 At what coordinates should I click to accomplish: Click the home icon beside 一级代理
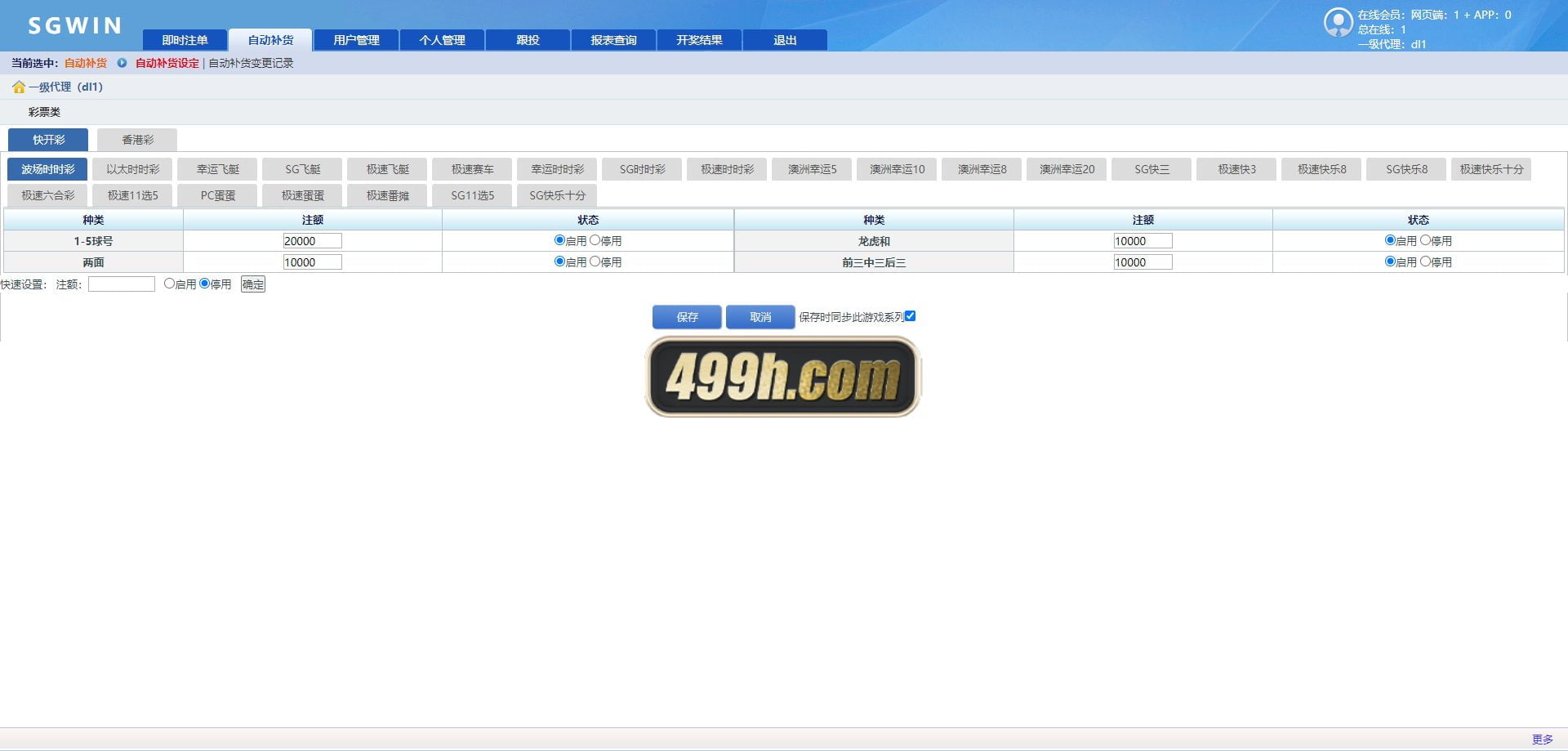pos(19,87)
